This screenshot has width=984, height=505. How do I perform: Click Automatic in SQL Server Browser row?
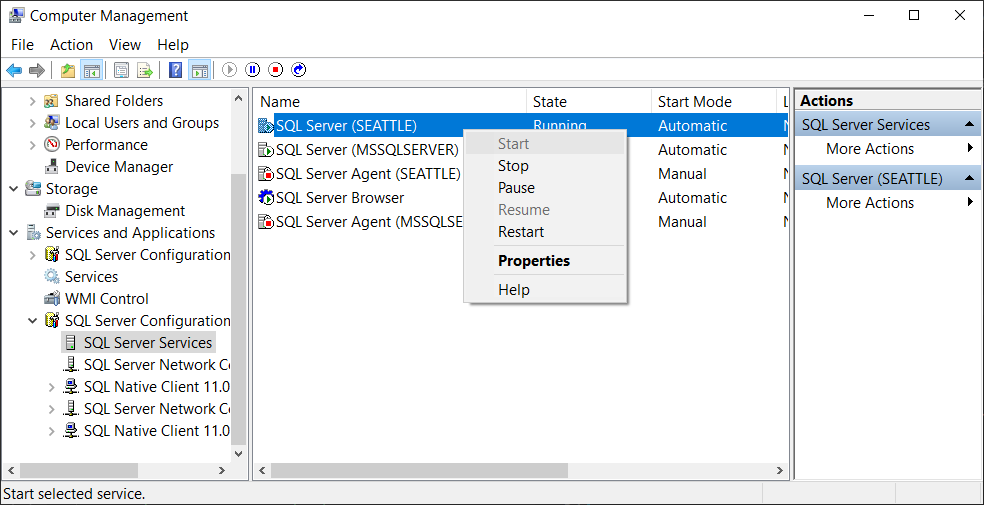click(x=692, y=198)
